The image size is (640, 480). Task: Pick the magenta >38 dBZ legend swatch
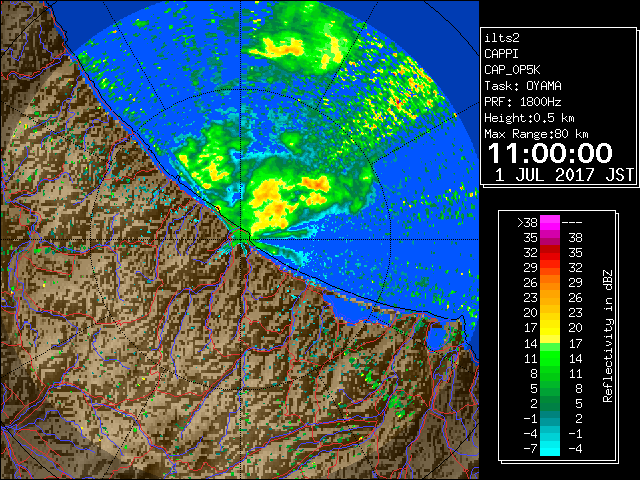tap(550, 223)
